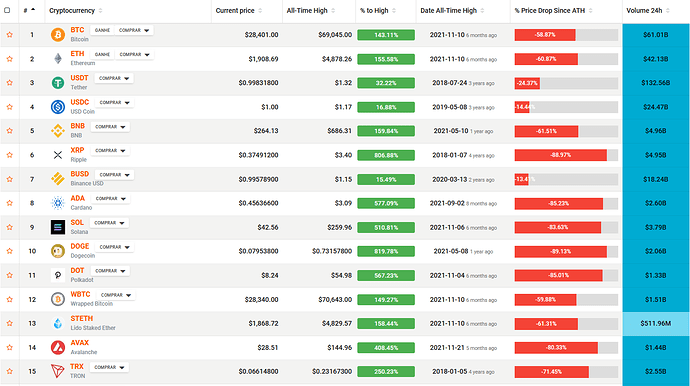Open the STETH cryptocurrency link
The height and width of the screenshot is (386, 690).
tap(82, 318)
